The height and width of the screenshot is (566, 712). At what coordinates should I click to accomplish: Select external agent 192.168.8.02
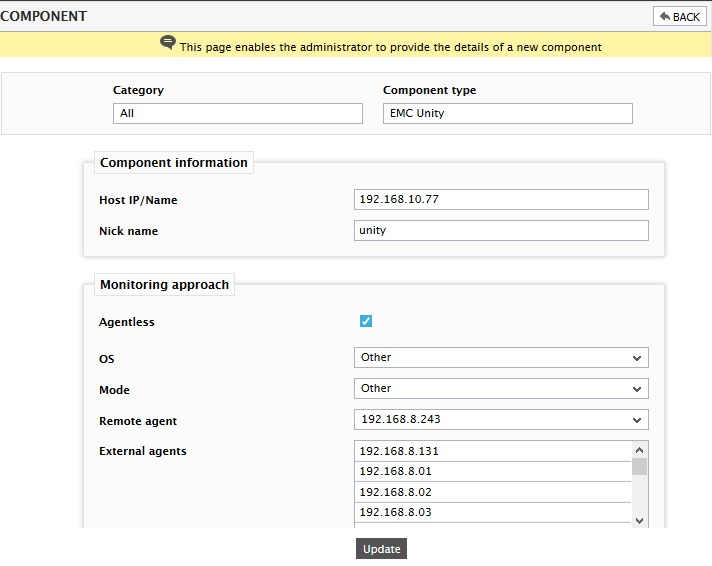point(493,492)
